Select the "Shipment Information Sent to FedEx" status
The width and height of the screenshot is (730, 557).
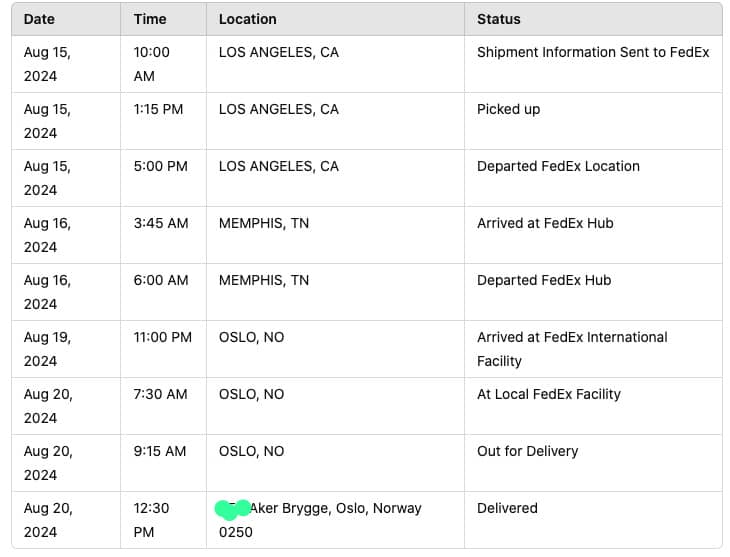coord(593,52)
